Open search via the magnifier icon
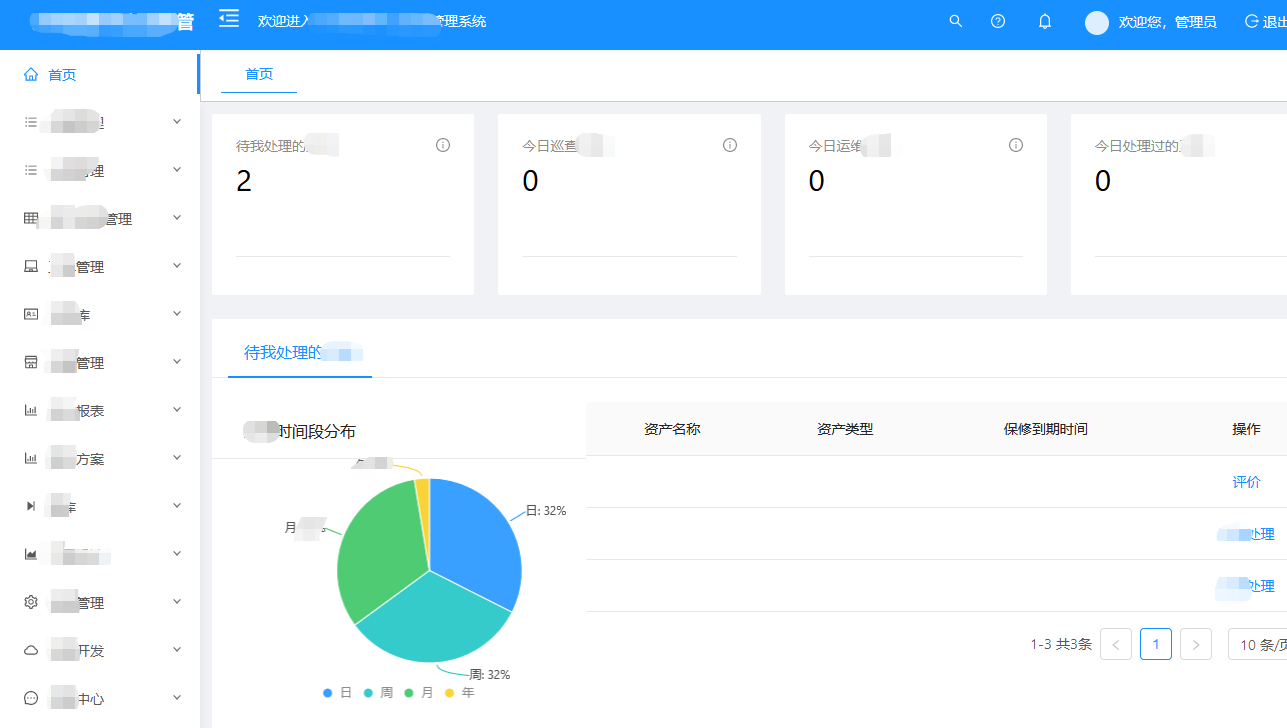Image resolution: width=1287 pixels, height=728 pixels. (x=956, y=21)
